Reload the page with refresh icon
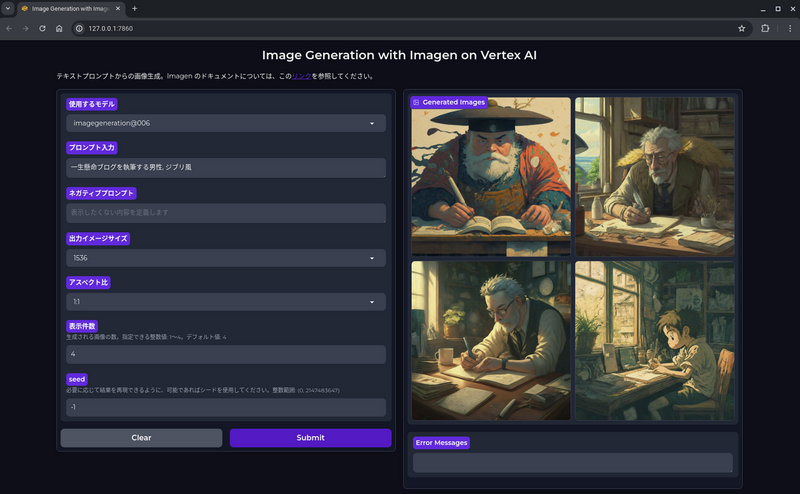 click(42, 29)
